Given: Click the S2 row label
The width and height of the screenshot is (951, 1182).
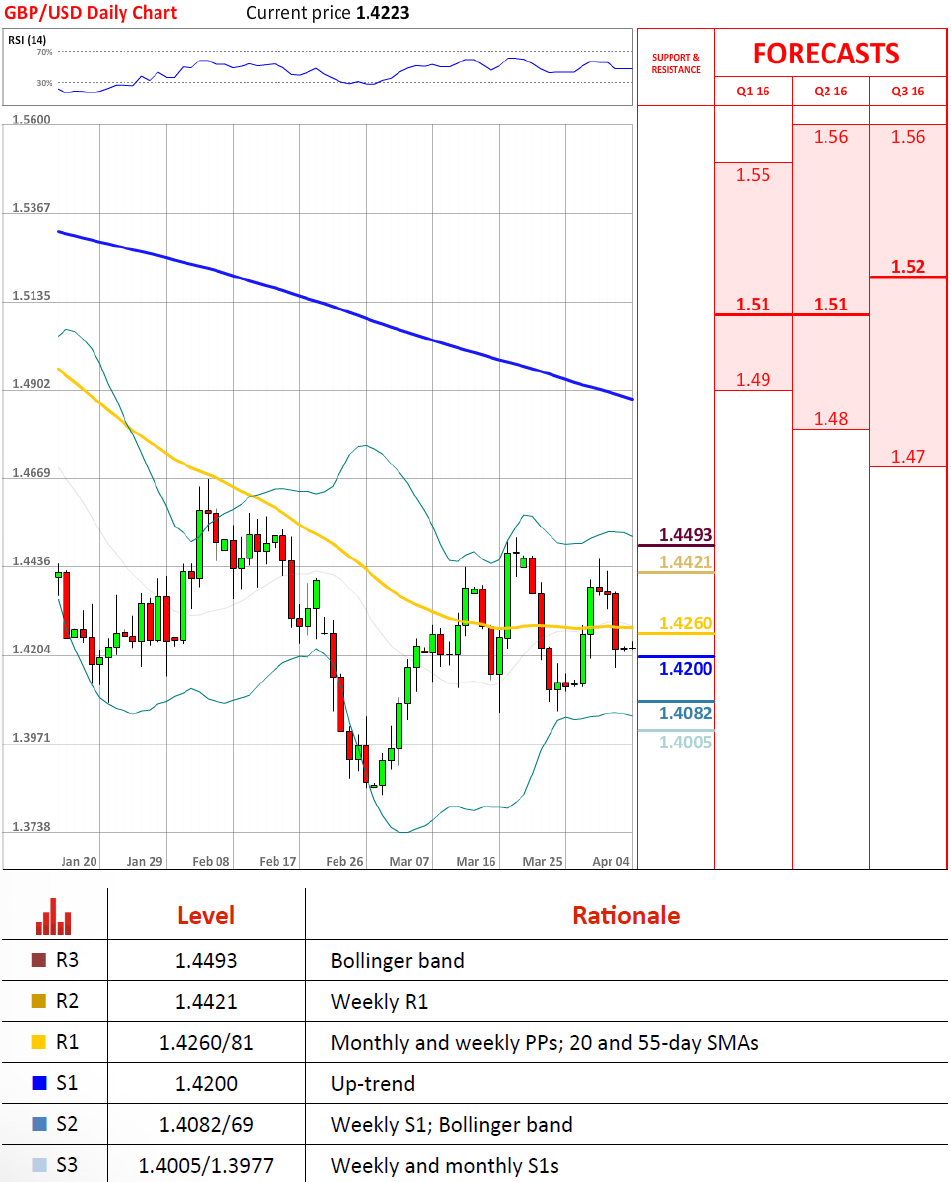Looking at the screenshot, I should (67, 1124).
